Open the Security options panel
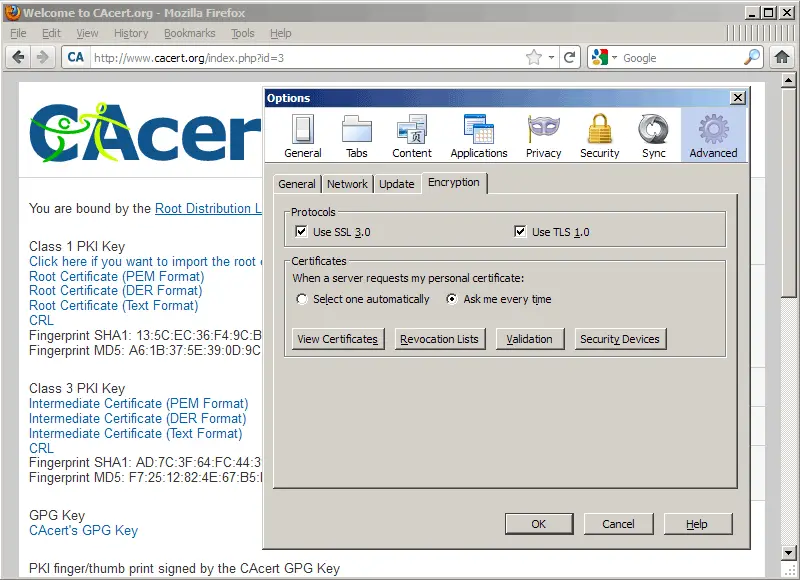Image resolution: width=800 pixels, height=580 pixels. [599, 136]
